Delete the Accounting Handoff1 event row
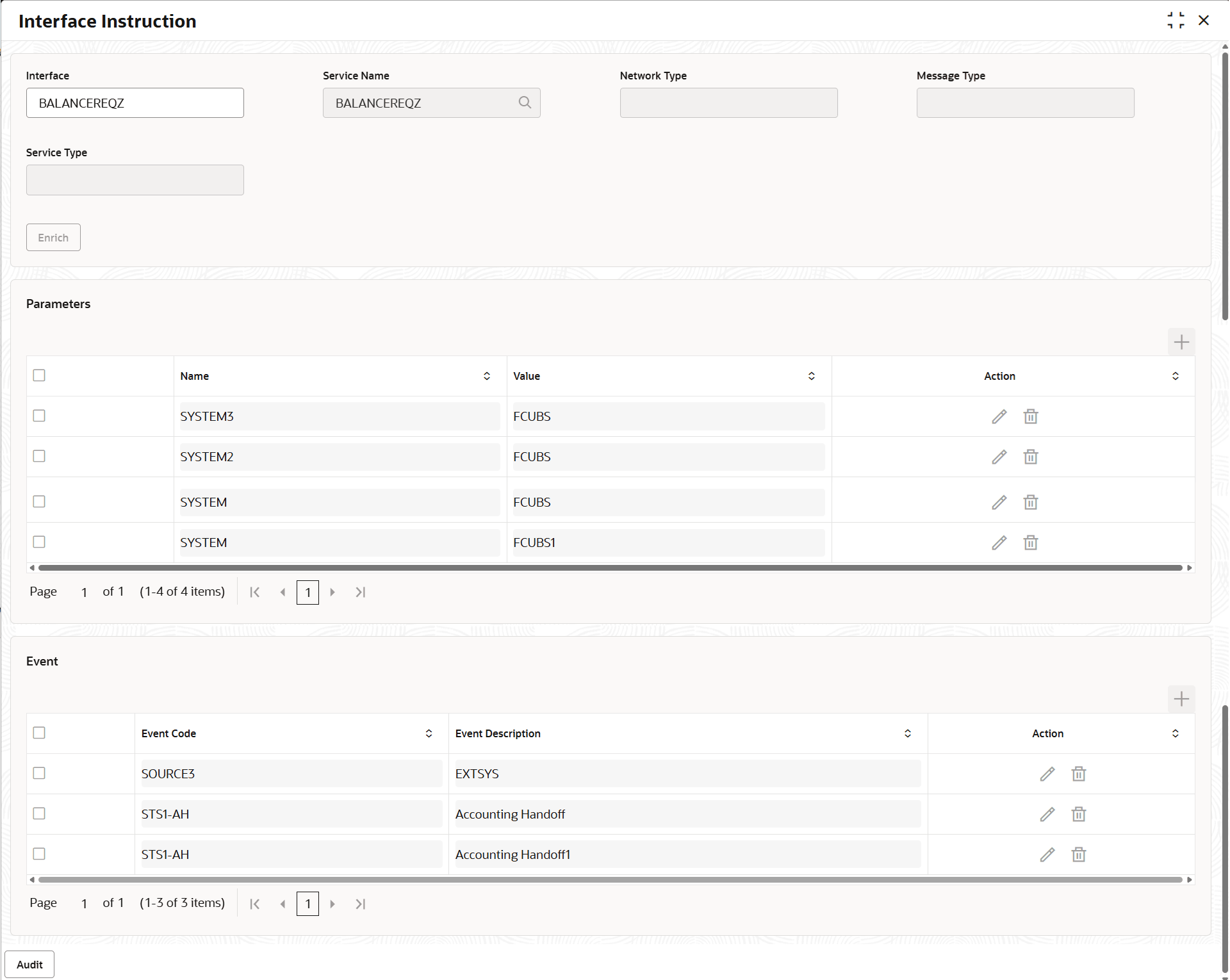 1078,854
